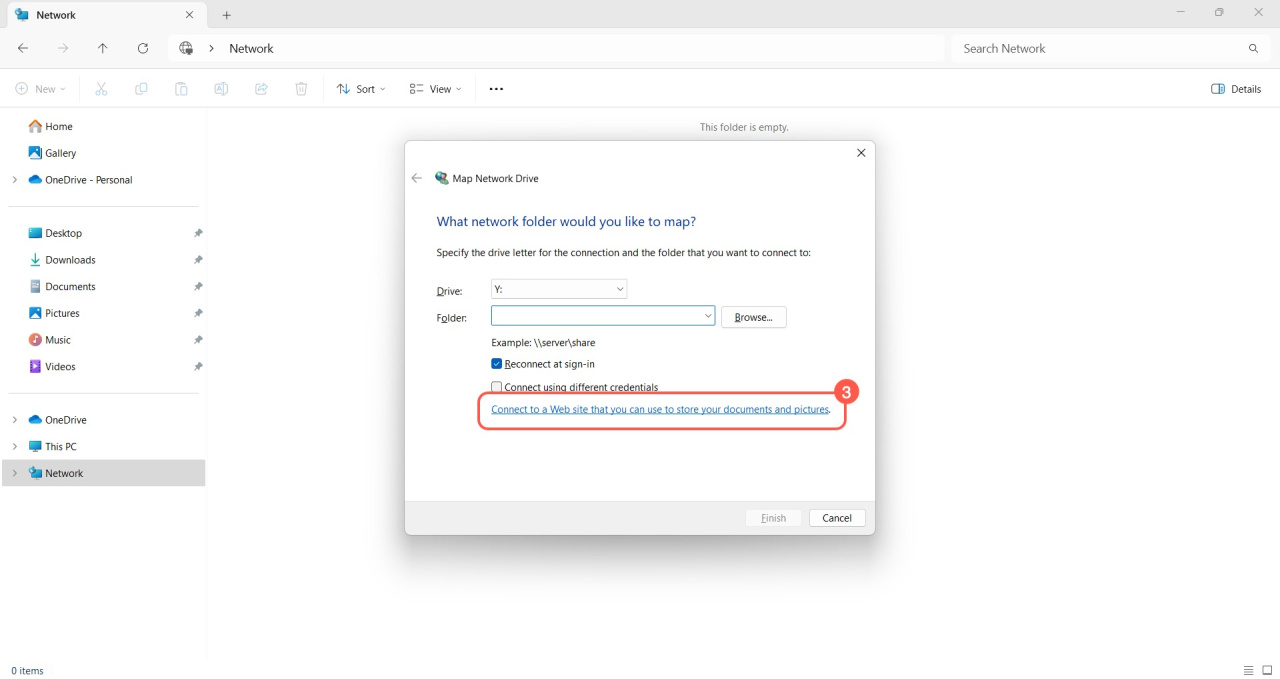Go back in Map Network Drive wizard
The image size is (1280, 679).
417,178
